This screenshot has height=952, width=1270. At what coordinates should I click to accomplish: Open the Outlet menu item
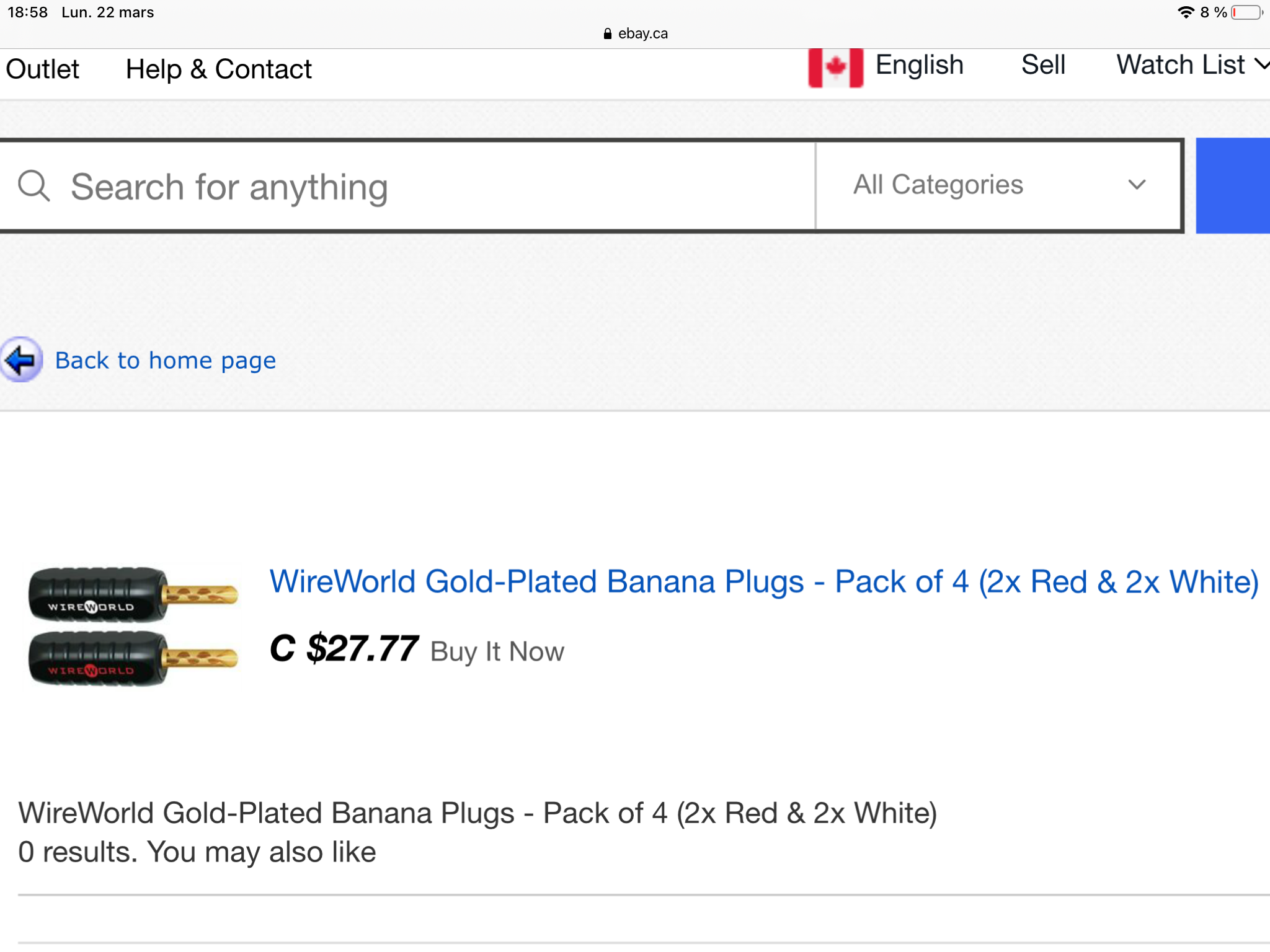coord(42,69)
